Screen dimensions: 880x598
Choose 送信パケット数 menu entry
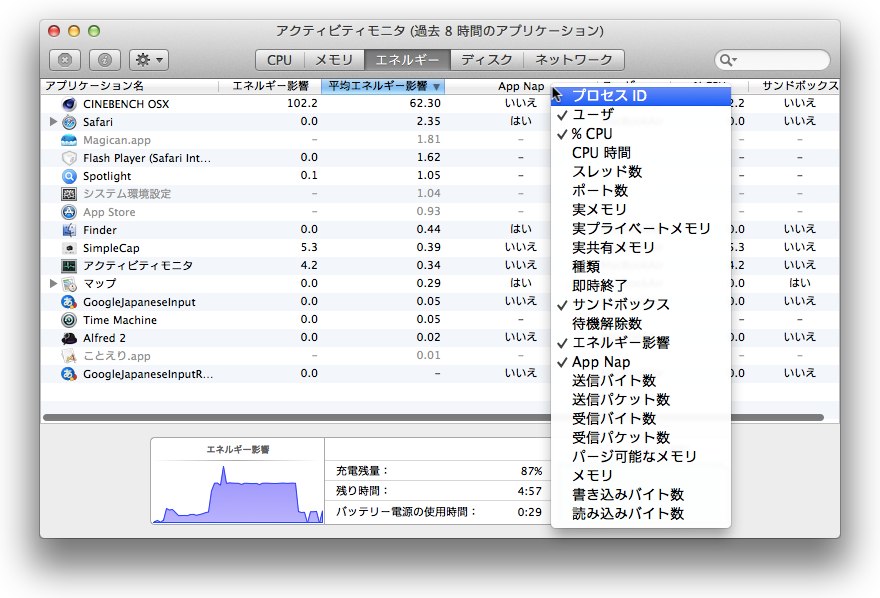pyautogui.click(x=641, y=399)
